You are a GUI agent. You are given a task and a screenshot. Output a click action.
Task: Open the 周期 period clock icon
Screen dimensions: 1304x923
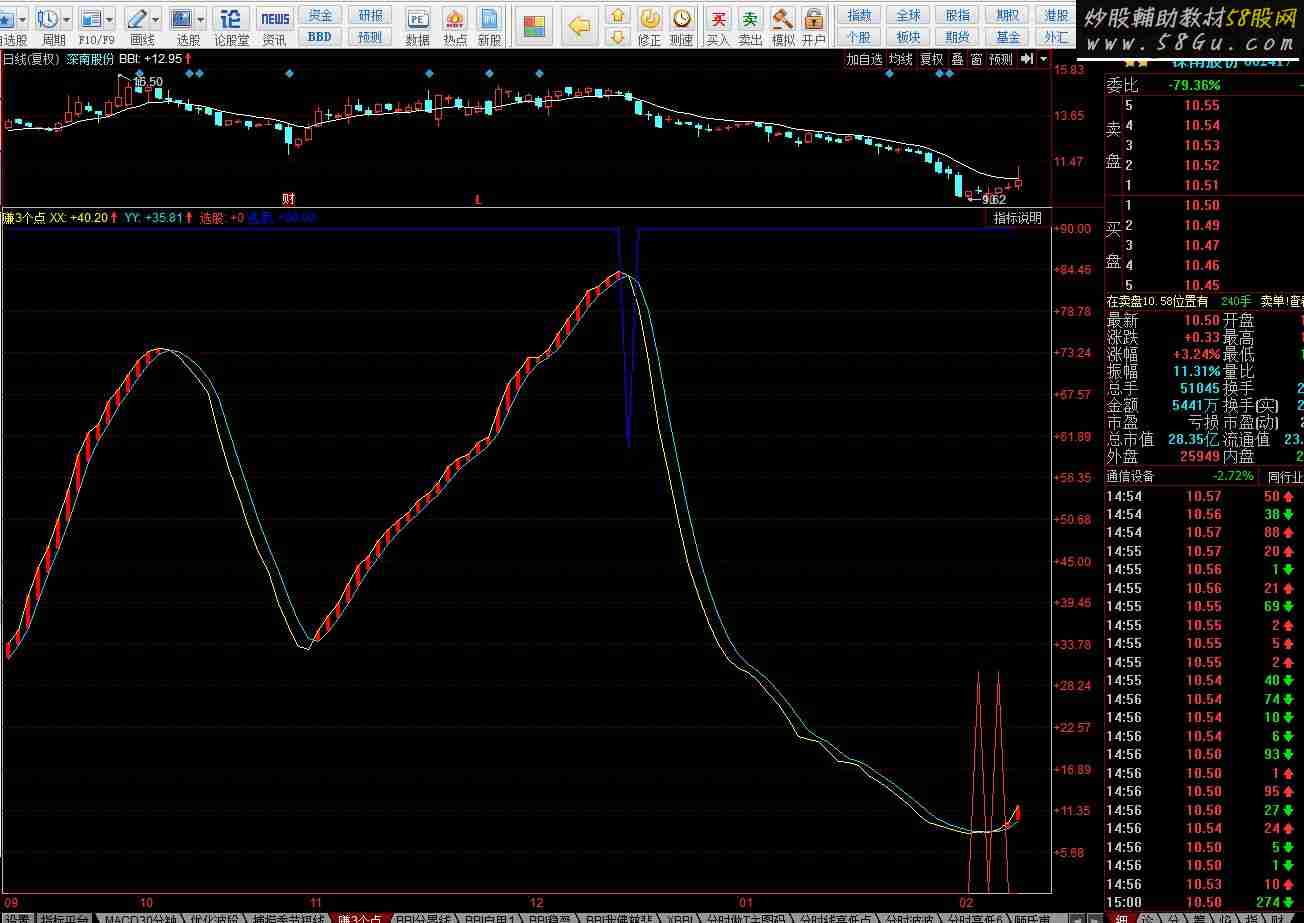click(46, 18)
